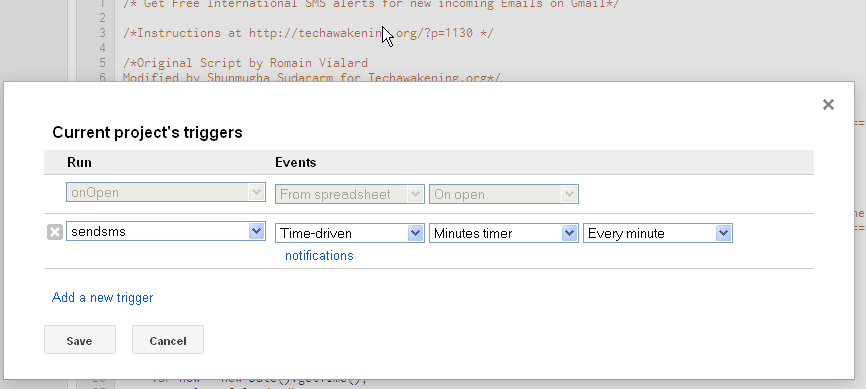The image size is (866, 389).
Task: Click the Modified by Shunmugha Sudaram comment line
Action: coord(311,77)
